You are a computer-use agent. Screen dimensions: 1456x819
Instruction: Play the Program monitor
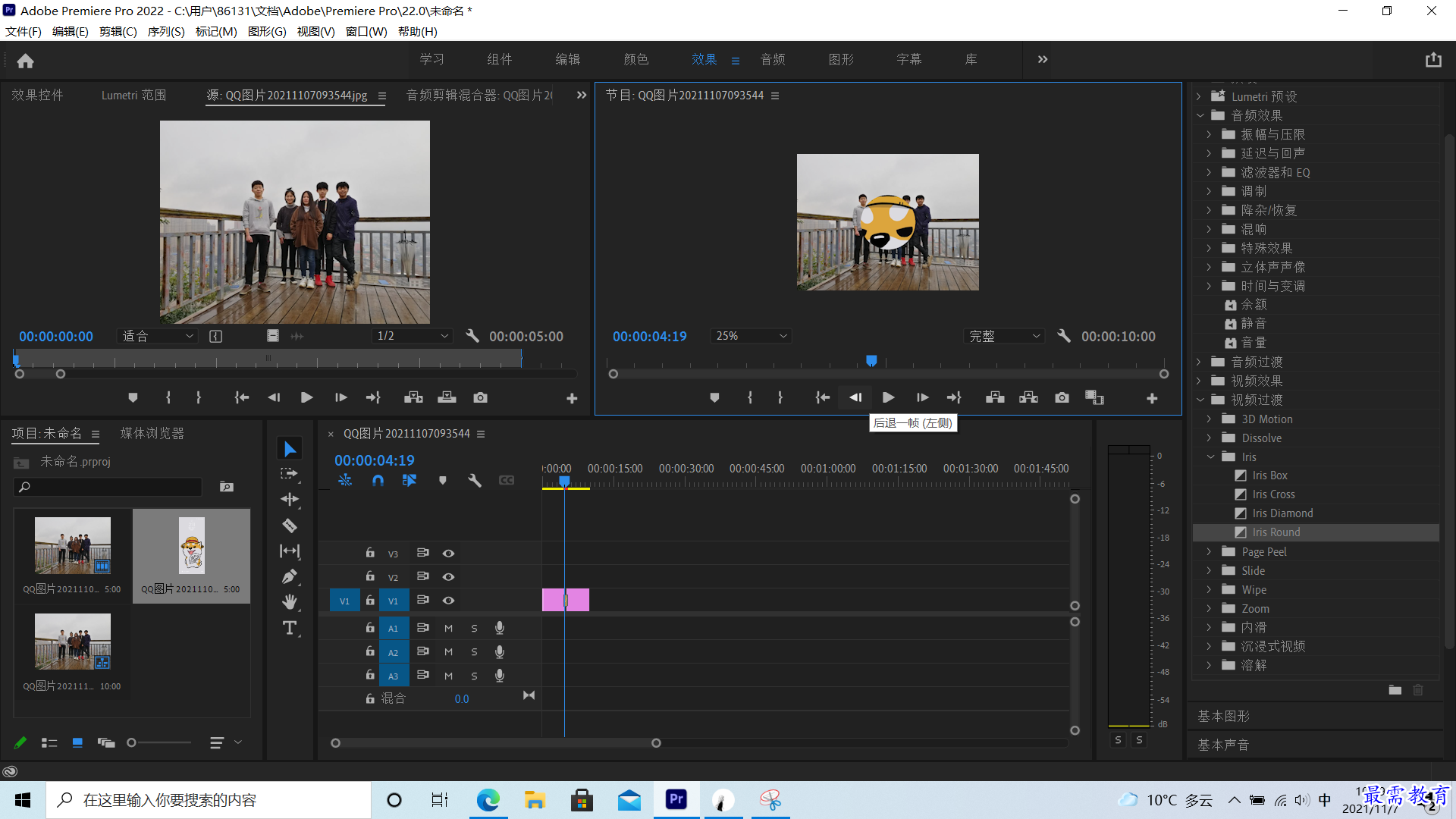click(888, 397)
